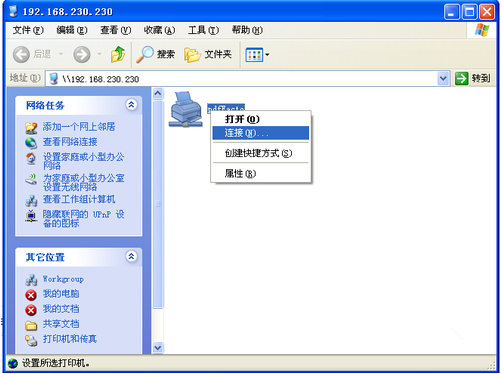This screenshot has width=501, height=374.
Task: Click Set up wireless network (设置无线网络) link
Action: click(x=83, y=182)
